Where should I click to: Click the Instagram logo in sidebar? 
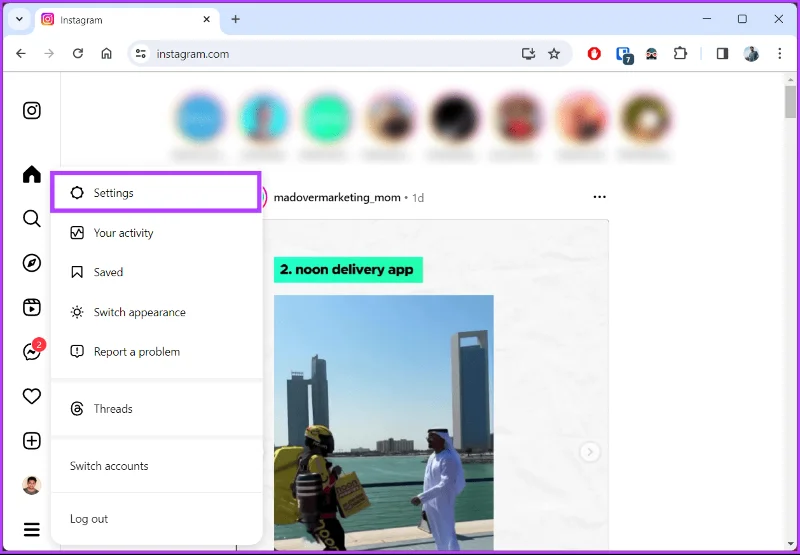click(x=32, y=110)
